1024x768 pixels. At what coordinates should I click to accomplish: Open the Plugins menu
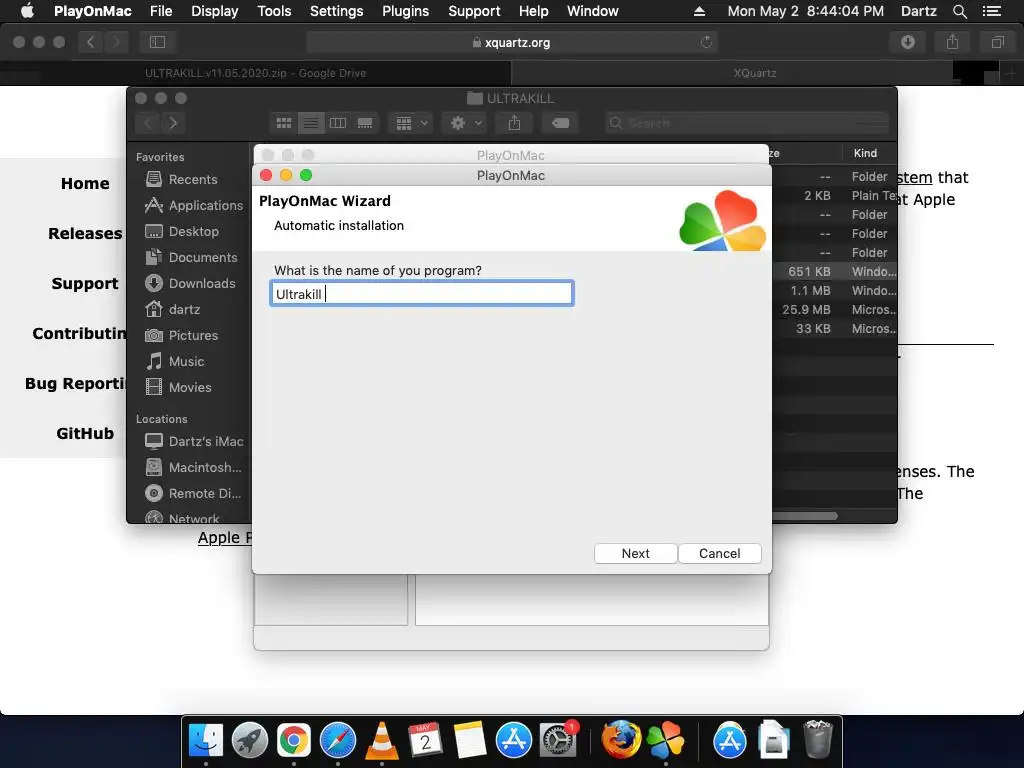tap(406, 11)
